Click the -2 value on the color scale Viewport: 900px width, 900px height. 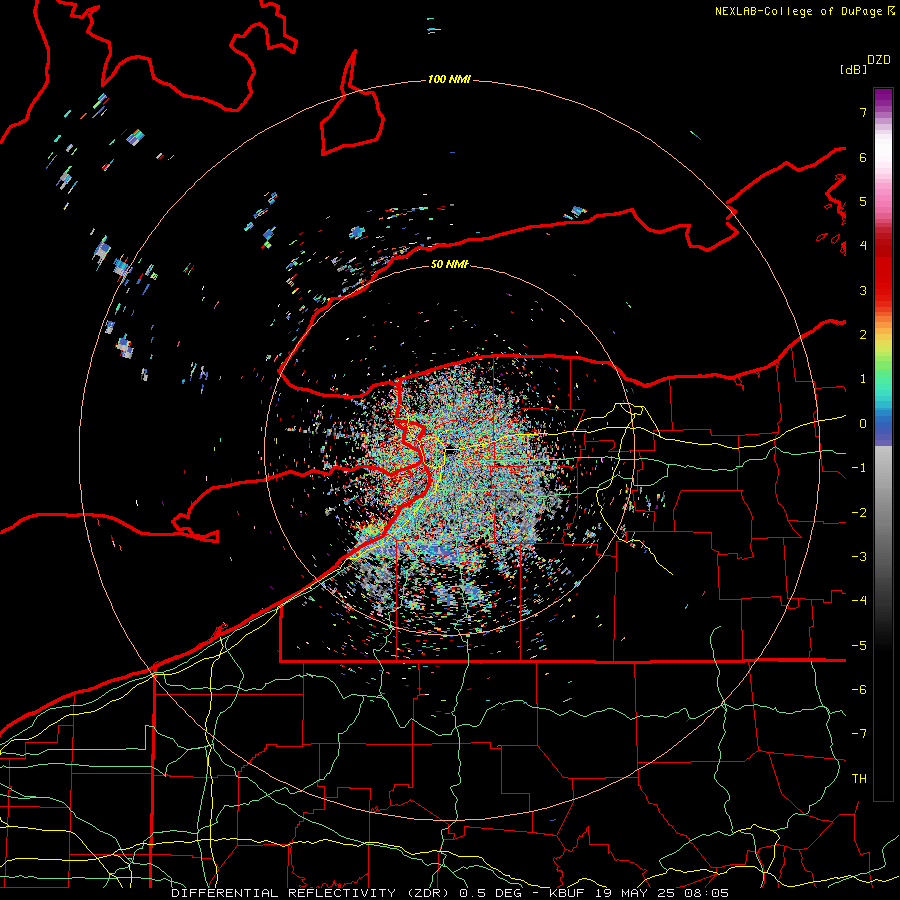tap(859, 512)
